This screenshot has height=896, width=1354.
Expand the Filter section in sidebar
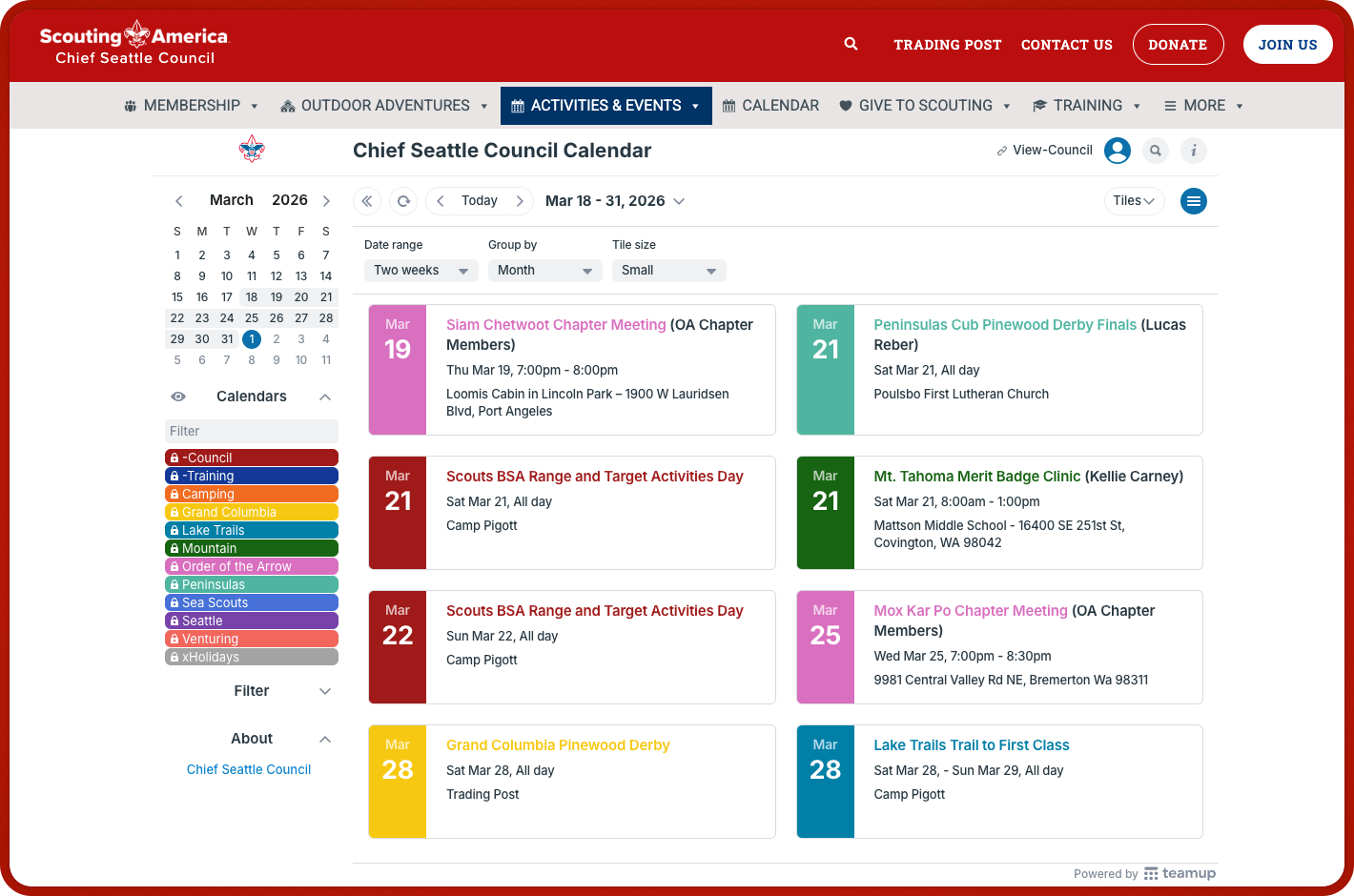click(252, 691)
